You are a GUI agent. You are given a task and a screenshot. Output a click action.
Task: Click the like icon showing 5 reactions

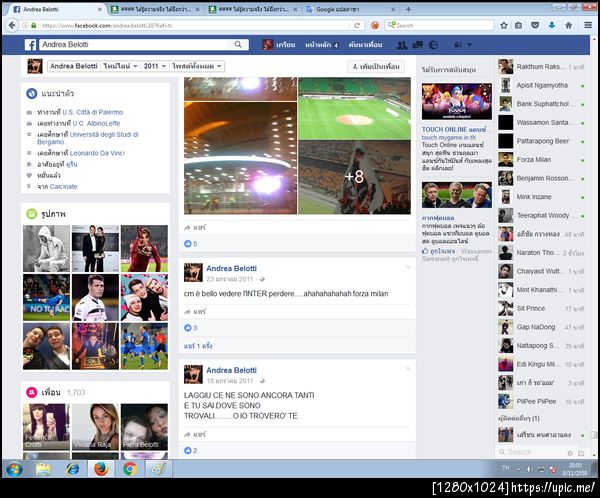tap(188, 243)
